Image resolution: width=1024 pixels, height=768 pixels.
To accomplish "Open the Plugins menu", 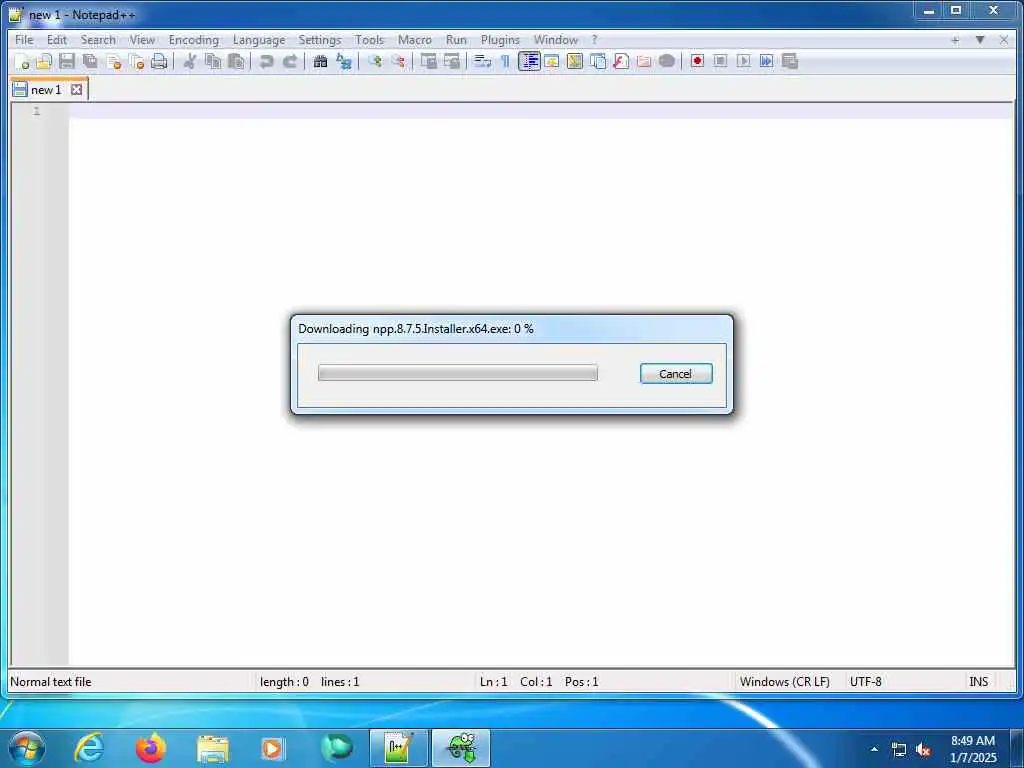I will [x=500, y=40].
